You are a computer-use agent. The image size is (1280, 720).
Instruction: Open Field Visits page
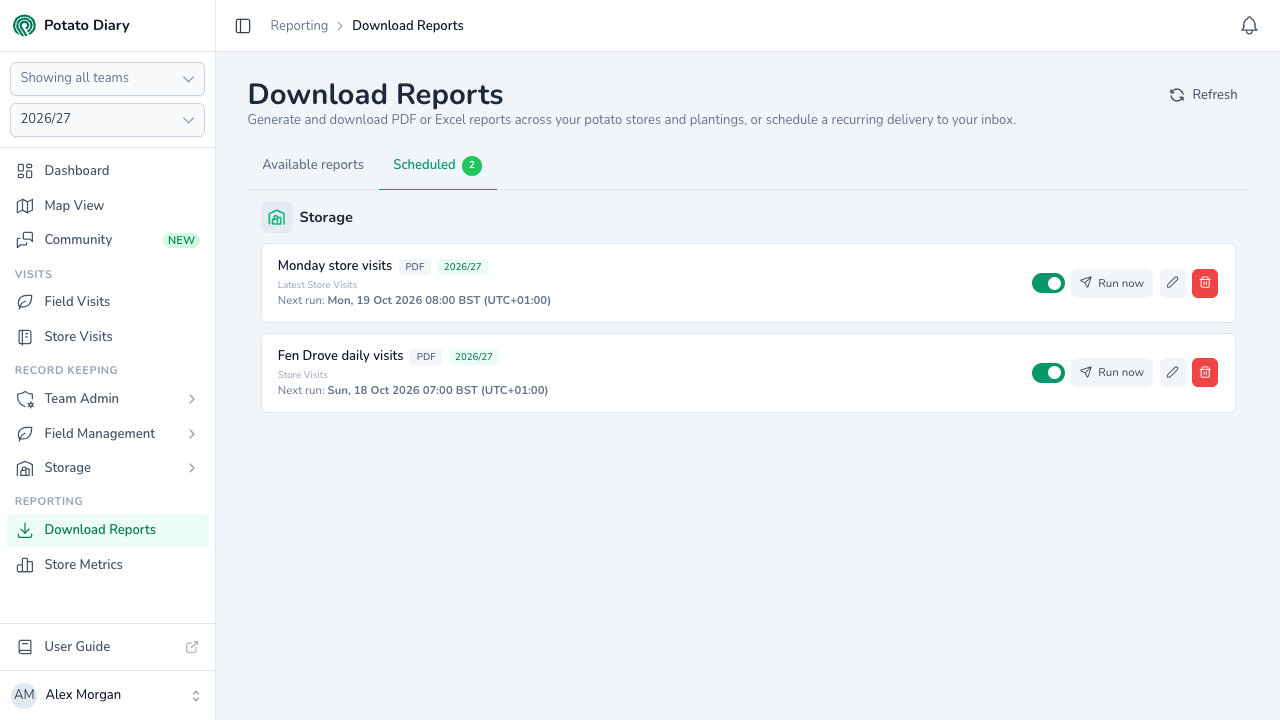108,302
